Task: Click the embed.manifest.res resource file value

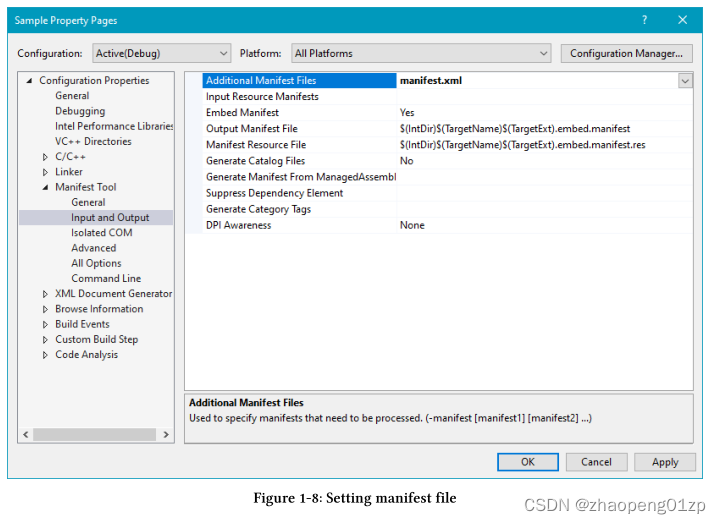Action: coord(522,145)
